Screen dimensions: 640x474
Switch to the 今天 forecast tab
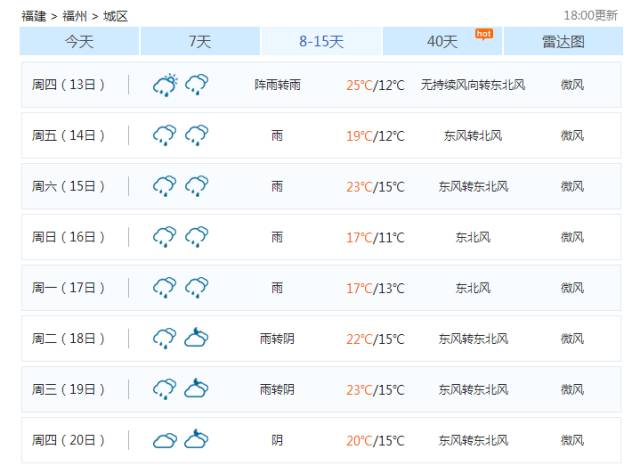coord(80,41)
